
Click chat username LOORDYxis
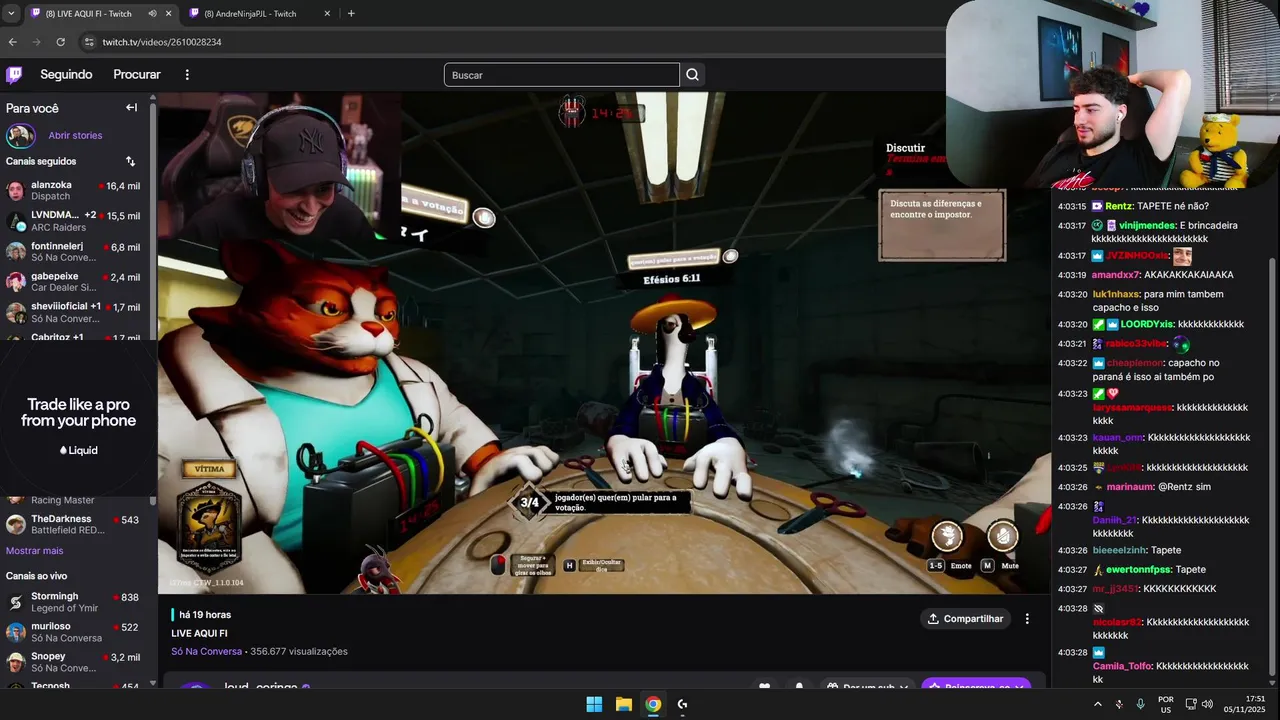tap(1147, 324)
